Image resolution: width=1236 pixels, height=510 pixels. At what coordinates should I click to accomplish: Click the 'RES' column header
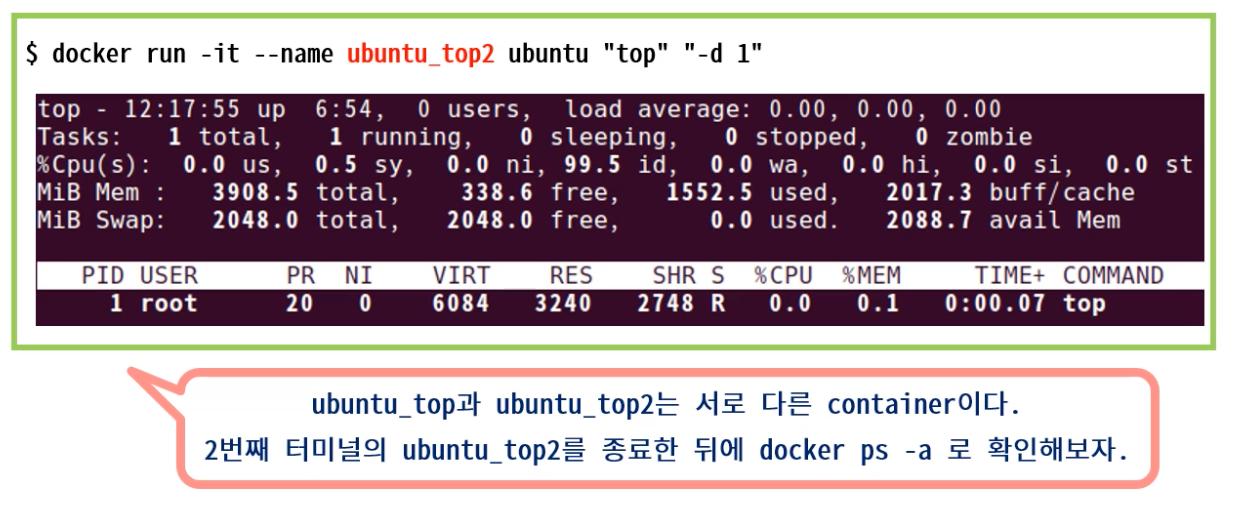(571, 275)
